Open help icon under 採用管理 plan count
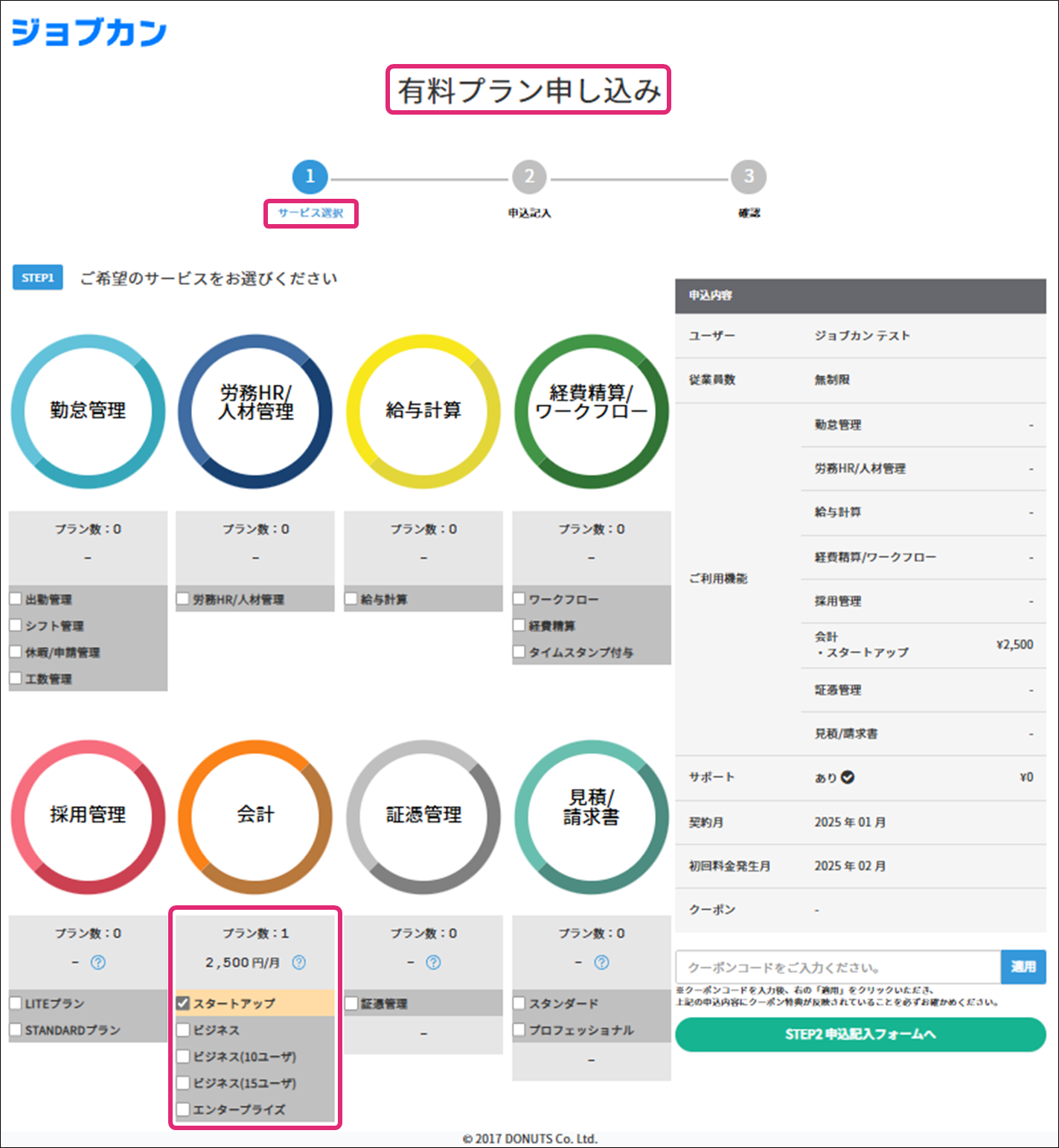1059x1148 pixels. [x=97, y=963]
